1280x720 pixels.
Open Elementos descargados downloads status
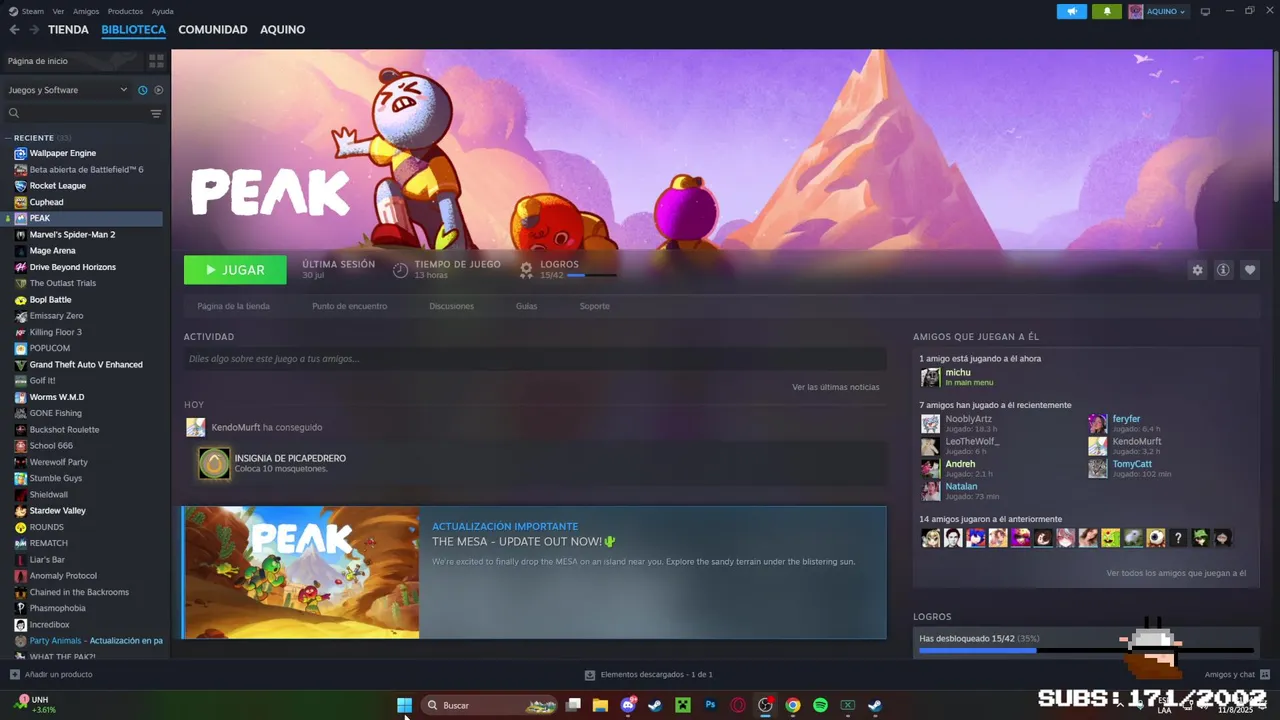coord(649,675)
